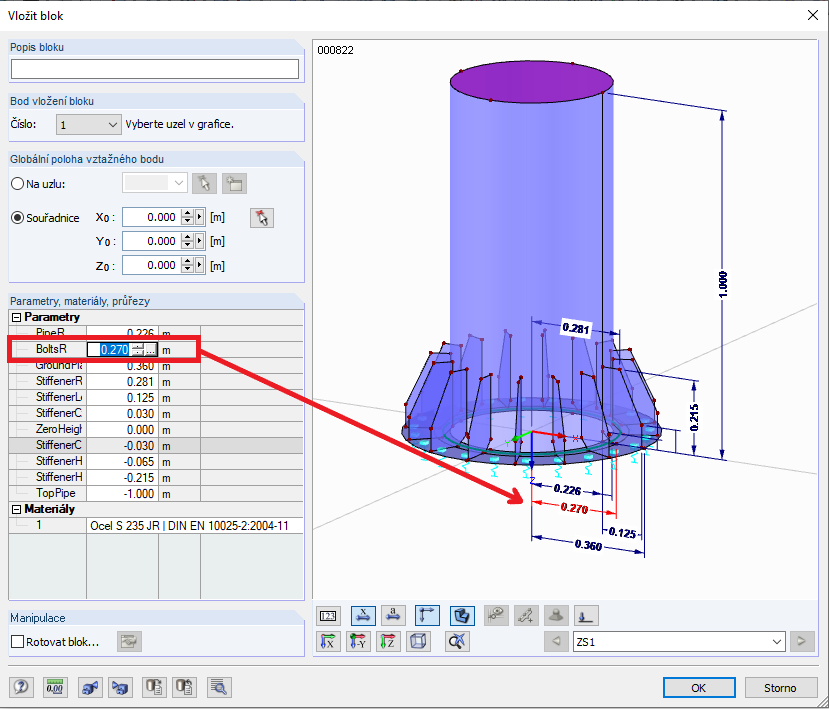
Task: Click Y0 spinner arrows
Action: [x=187, y=241]
